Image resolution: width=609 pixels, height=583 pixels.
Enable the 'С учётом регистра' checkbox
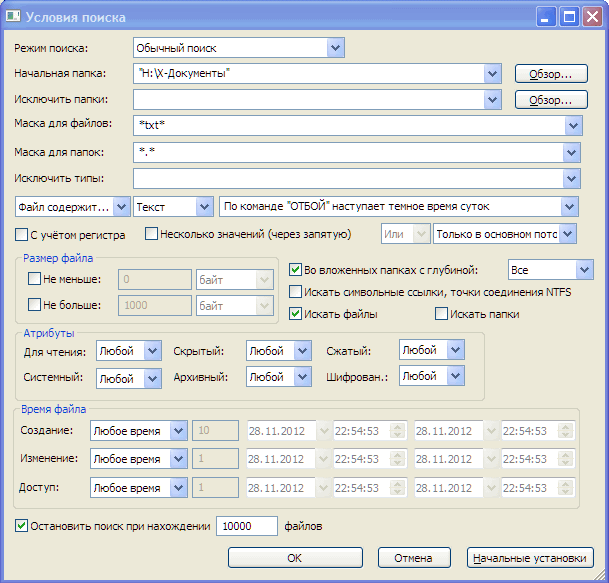pos(23,235)
